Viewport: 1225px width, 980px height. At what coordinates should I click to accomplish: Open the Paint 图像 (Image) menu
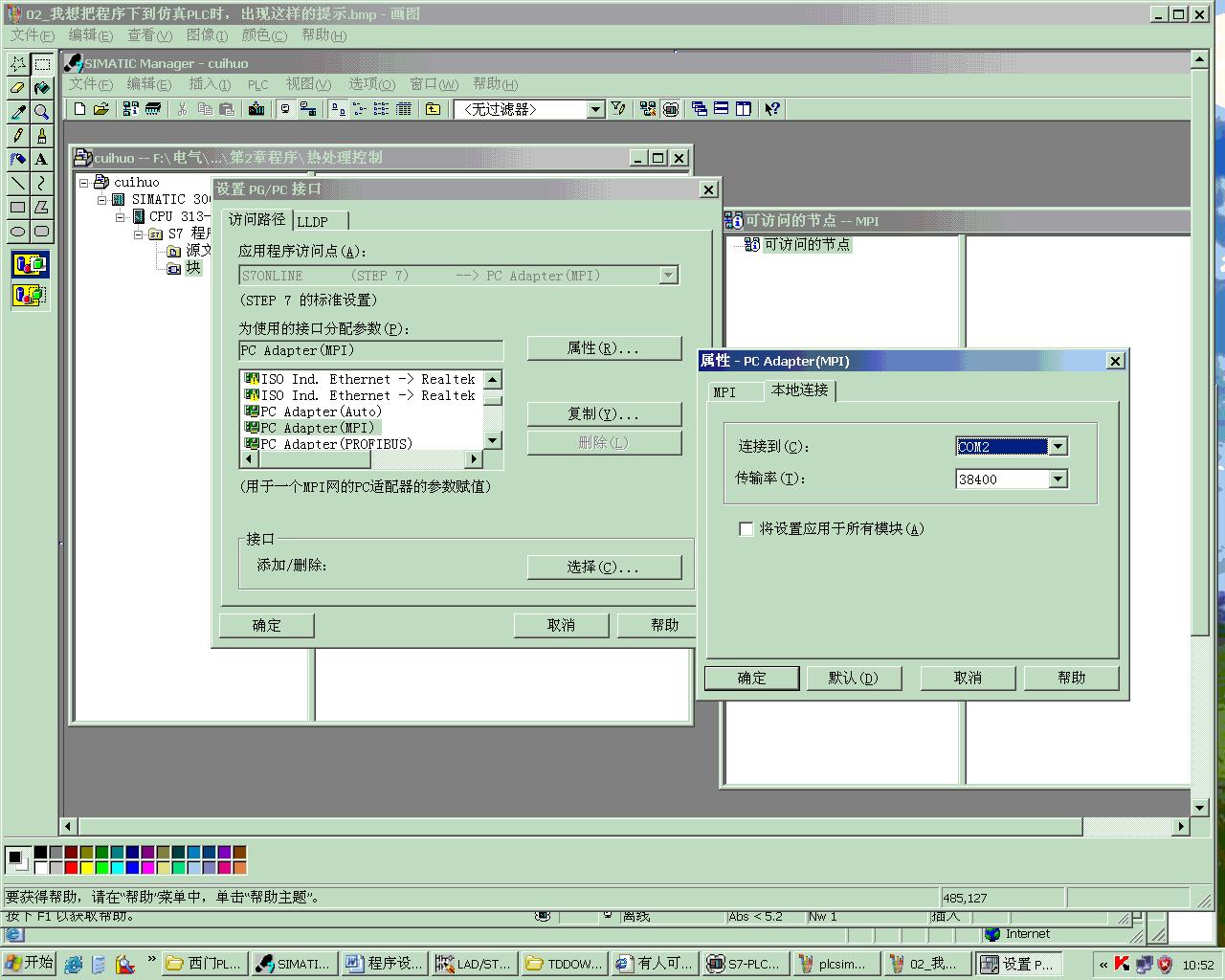(206, 35)
